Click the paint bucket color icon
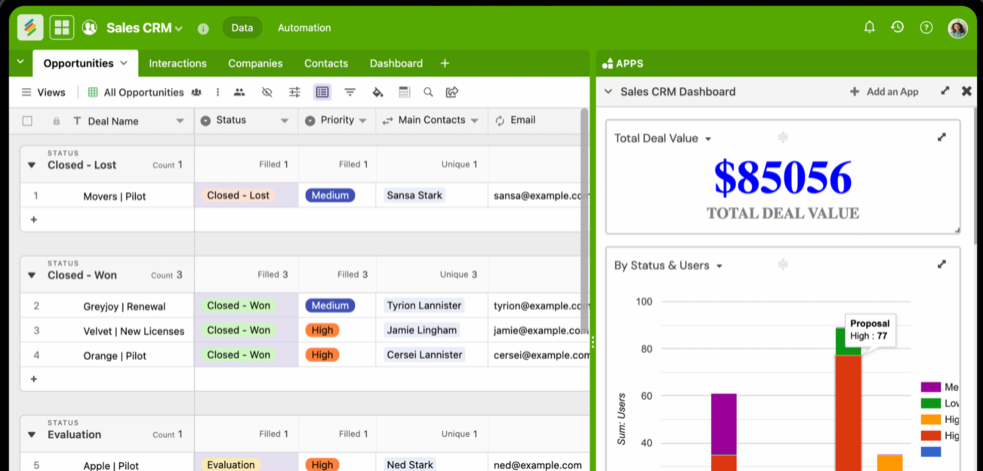This screenshot has width=983, height=471. (x=377, y=92)
